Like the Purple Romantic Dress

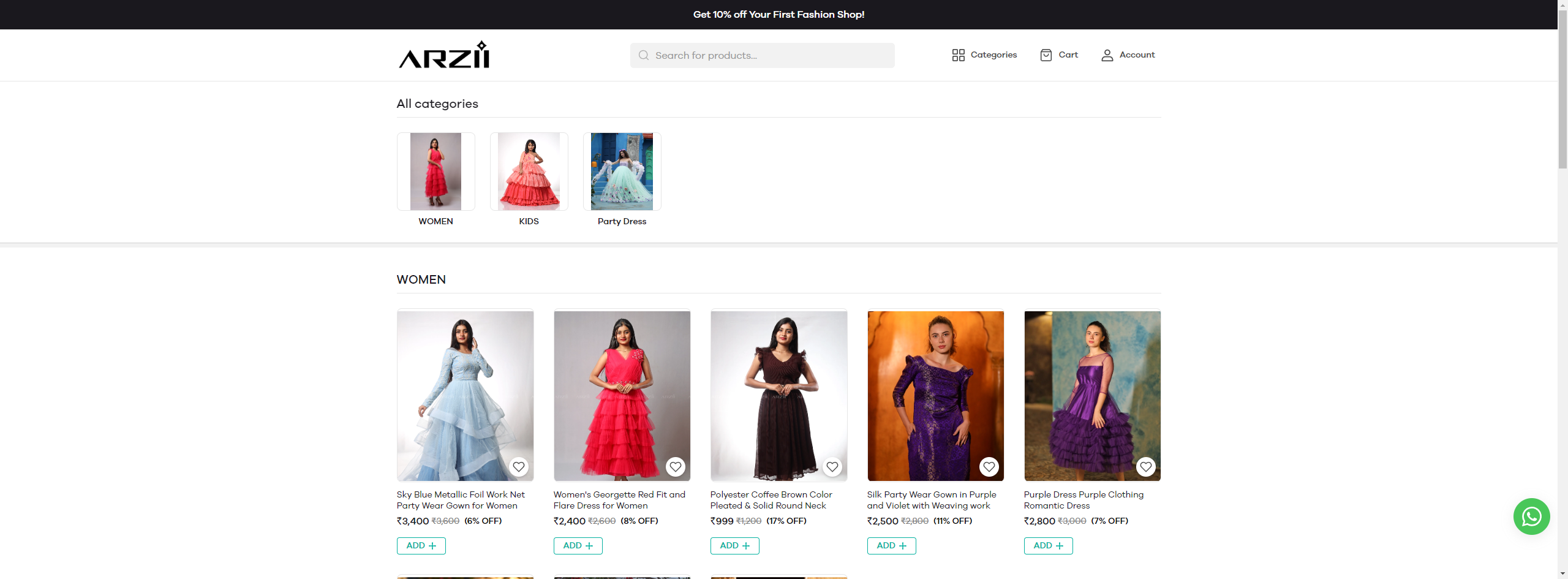(x=1146, y=467)
